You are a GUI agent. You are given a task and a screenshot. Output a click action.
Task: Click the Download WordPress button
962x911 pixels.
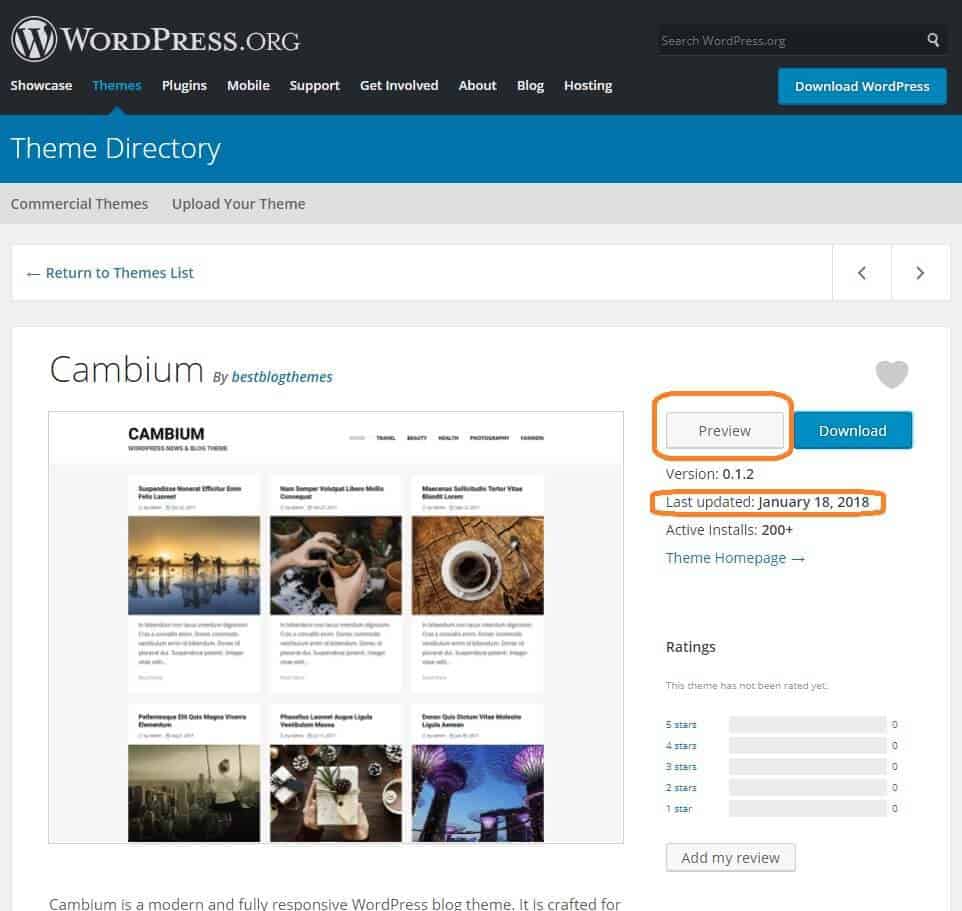[862, 86]
